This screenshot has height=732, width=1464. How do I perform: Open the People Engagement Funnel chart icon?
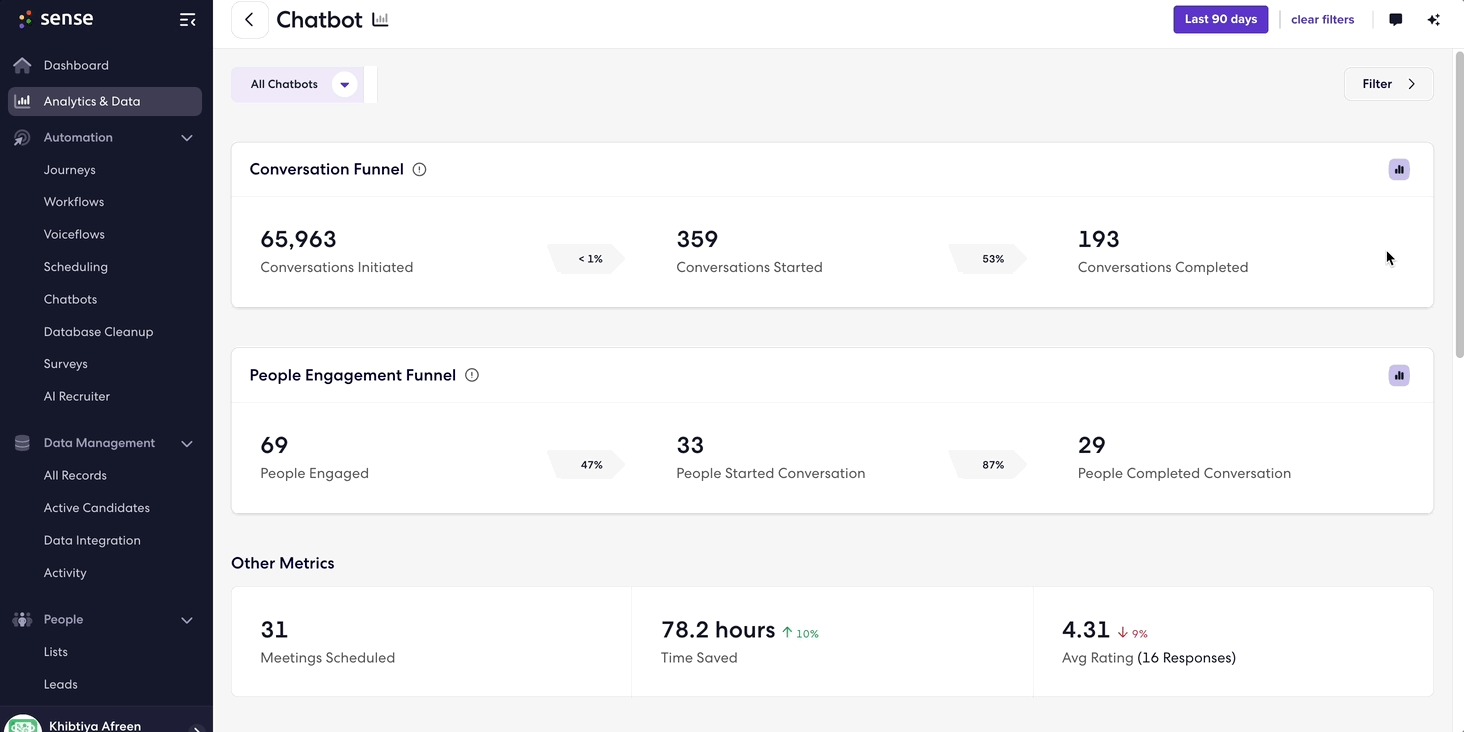[1398, 375]
